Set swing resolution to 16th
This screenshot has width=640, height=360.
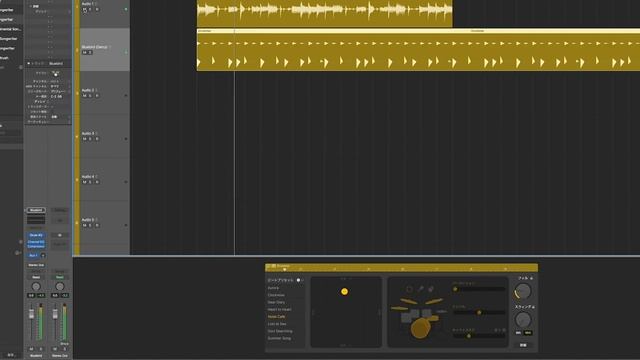coord(527,333)
